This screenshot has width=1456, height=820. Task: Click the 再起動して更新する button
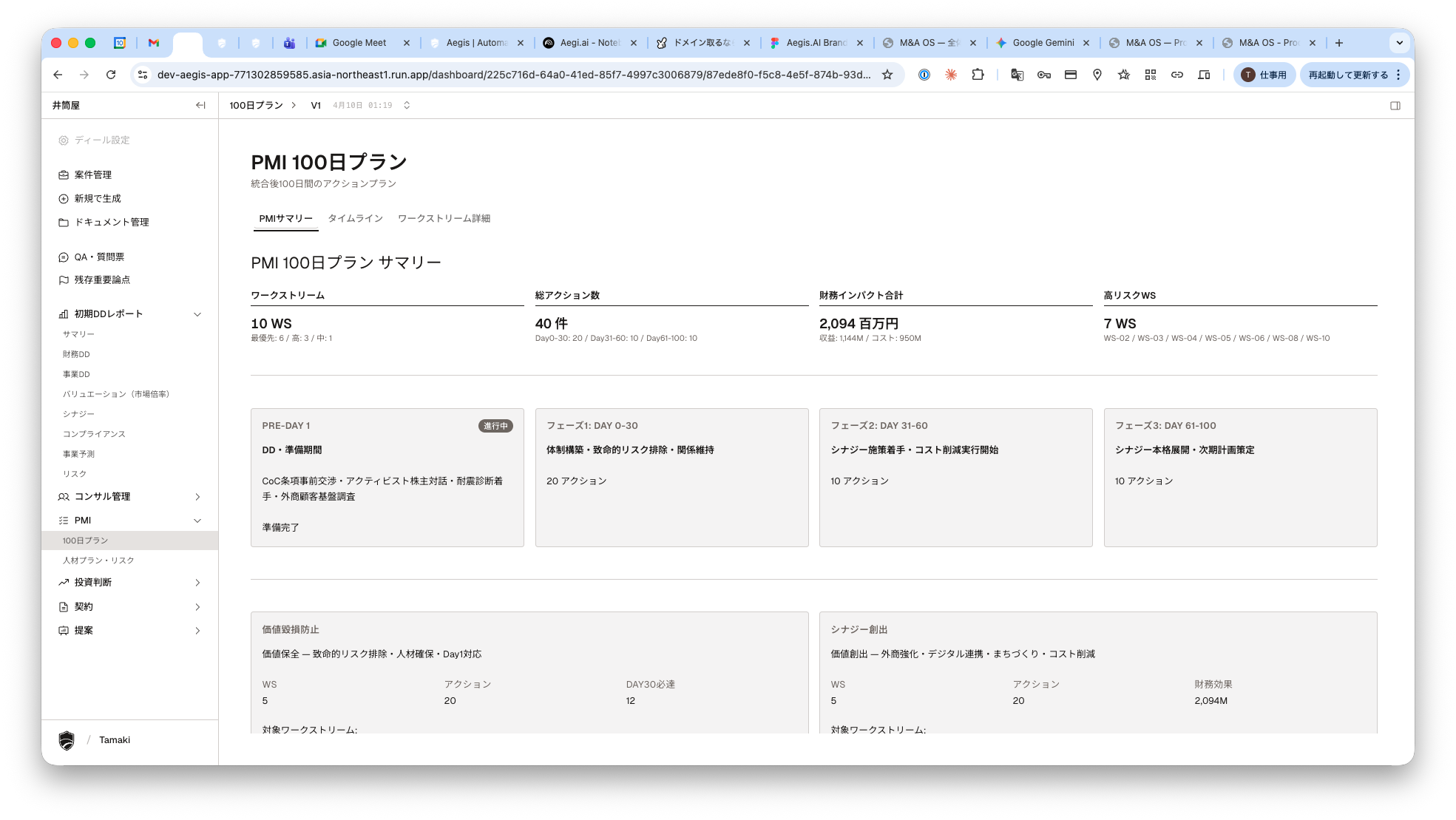[x=1347, y=75]
